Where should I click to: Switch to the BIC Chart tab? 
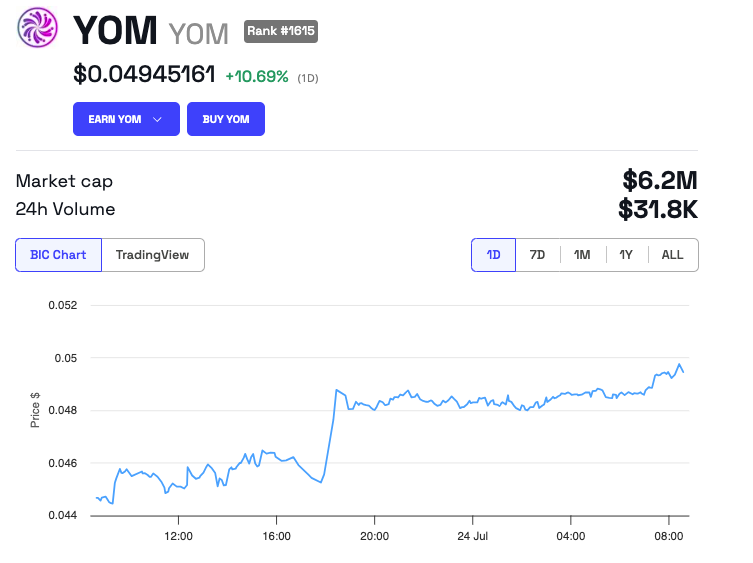pyautogui.click(x=58, y=255)
